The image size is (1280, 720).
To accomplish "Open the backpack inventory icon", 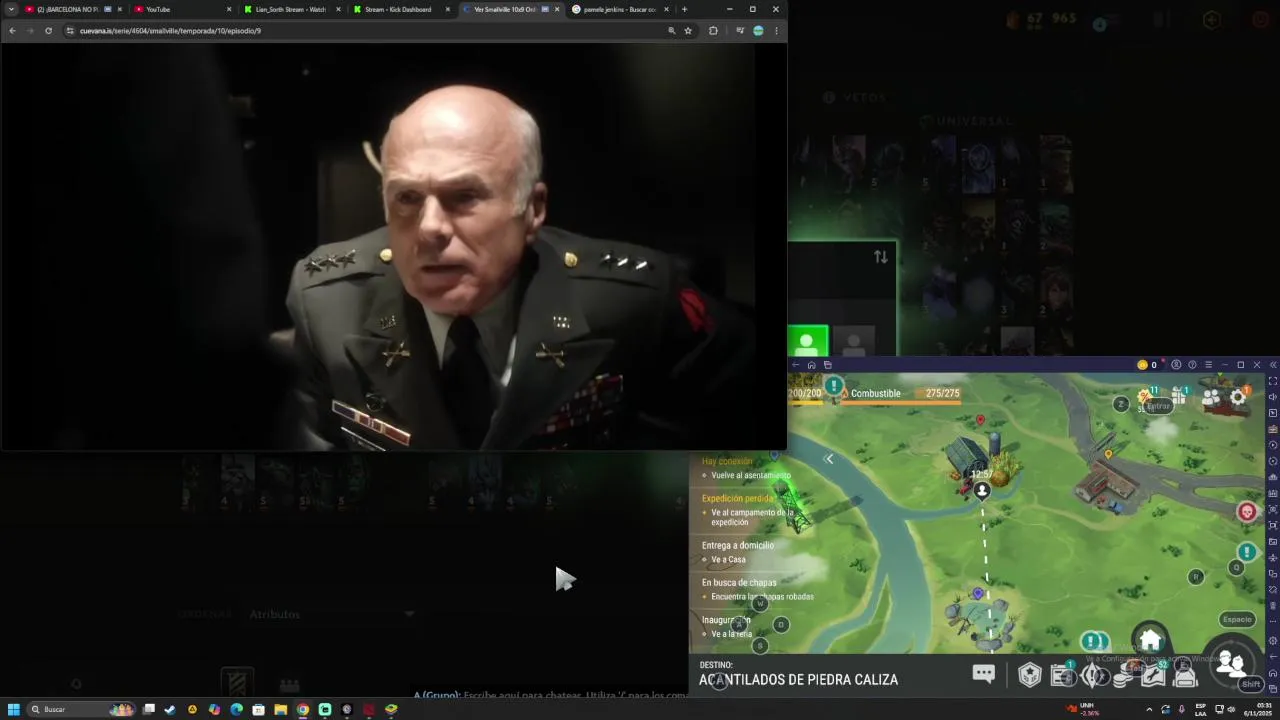I will tap(1185, 676).
